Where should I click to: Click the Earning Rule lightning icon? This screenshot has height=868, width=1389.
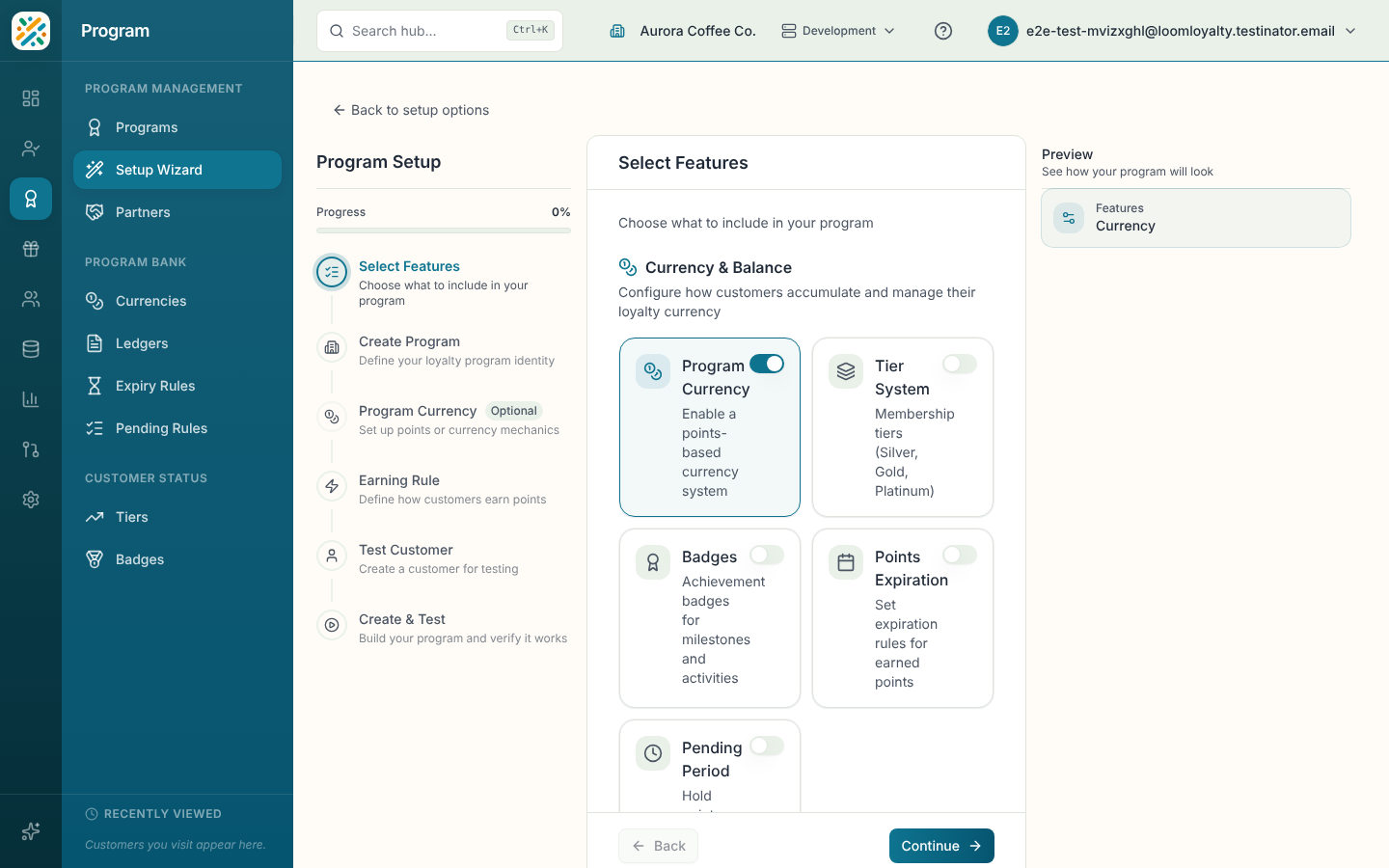pos(332,486)
